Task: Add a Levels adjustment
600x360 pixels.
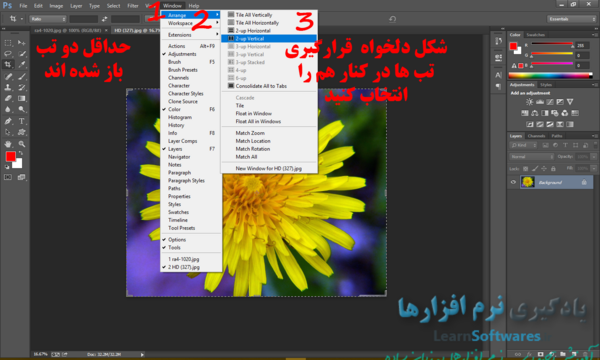Action: (x=540, y=102)
